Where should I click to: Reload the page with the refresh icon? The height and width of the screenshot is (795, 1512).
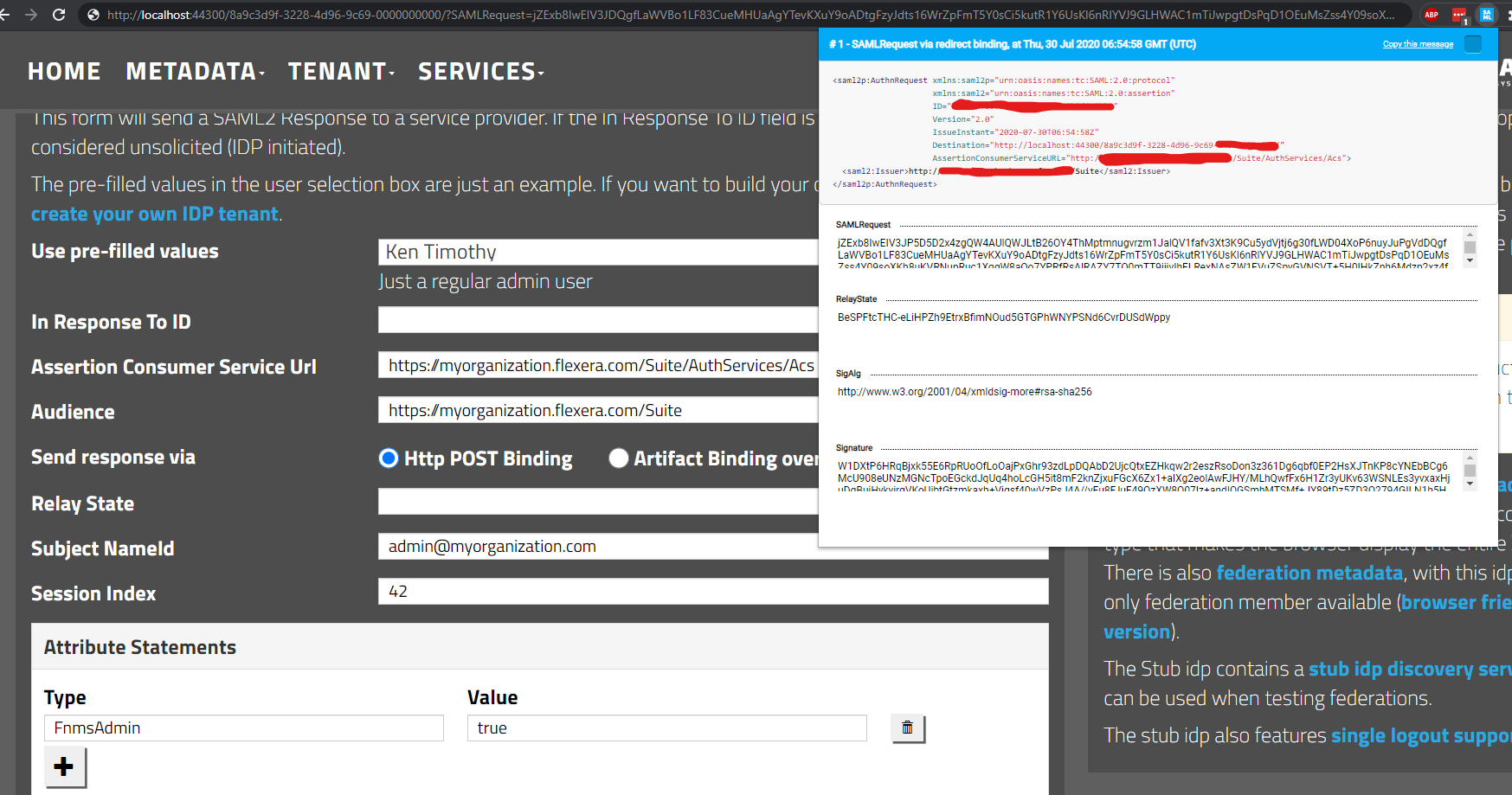point(57,14)
